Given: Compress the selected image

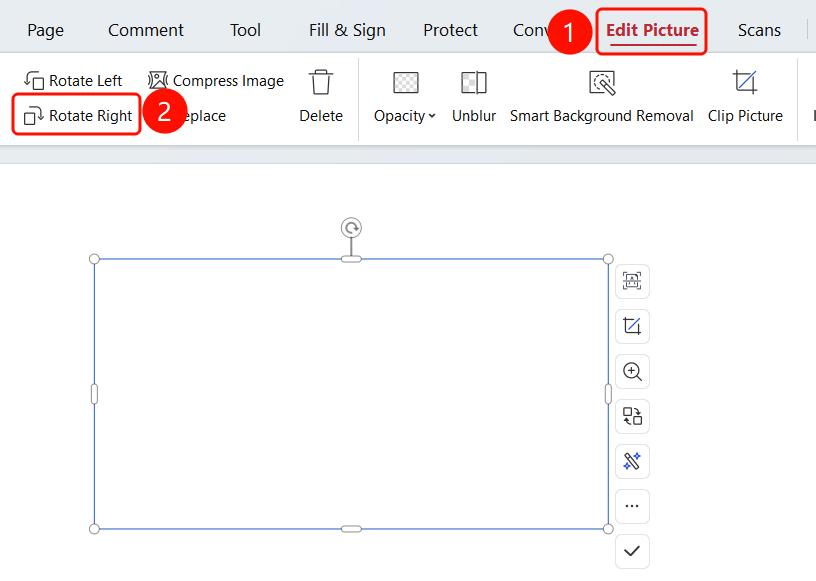Looking at the screenshot, I should [216, 81].
